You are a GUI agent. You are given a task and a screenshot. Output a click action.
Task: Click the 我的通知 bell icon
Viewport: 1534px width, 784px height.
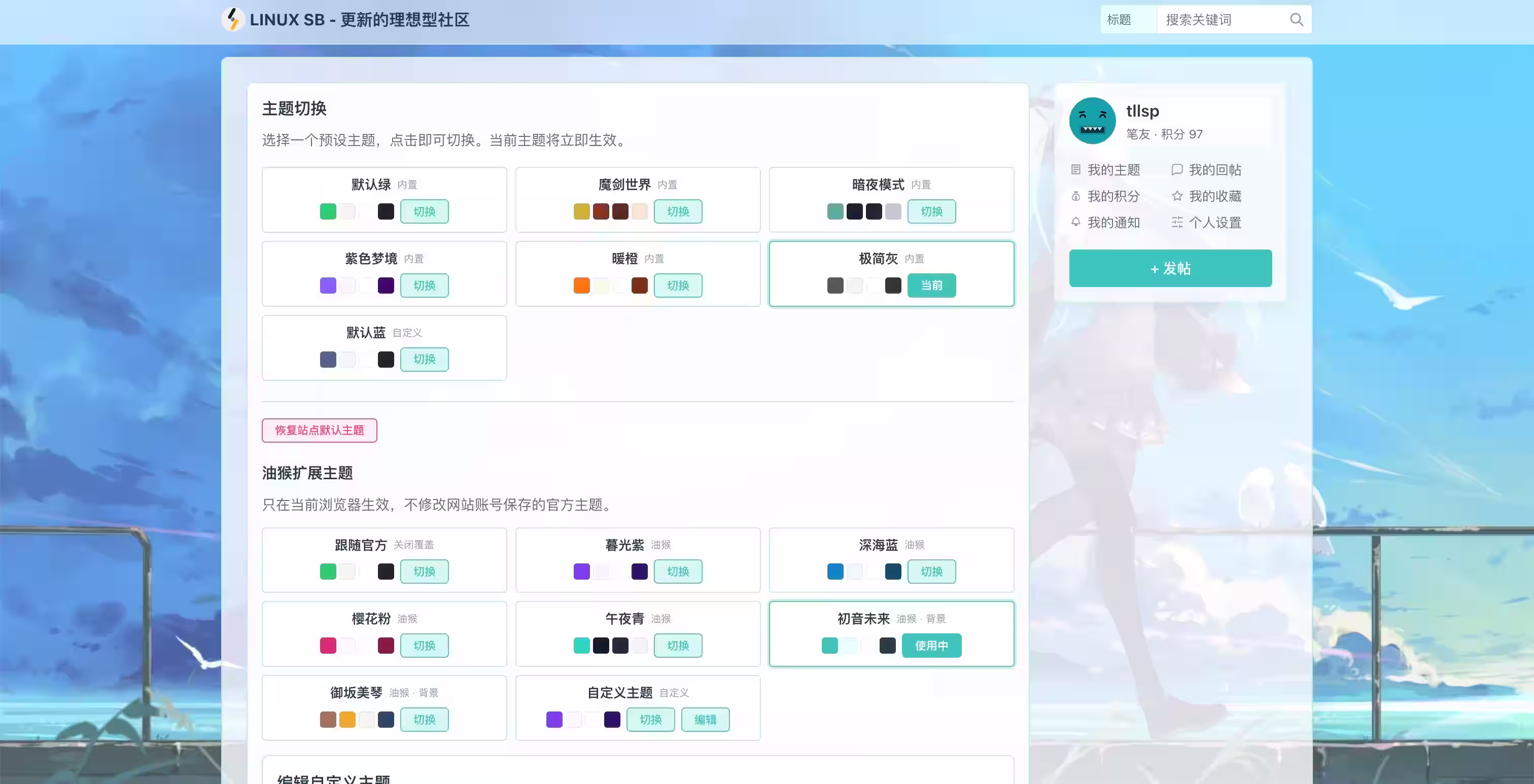pos(1075,222)
